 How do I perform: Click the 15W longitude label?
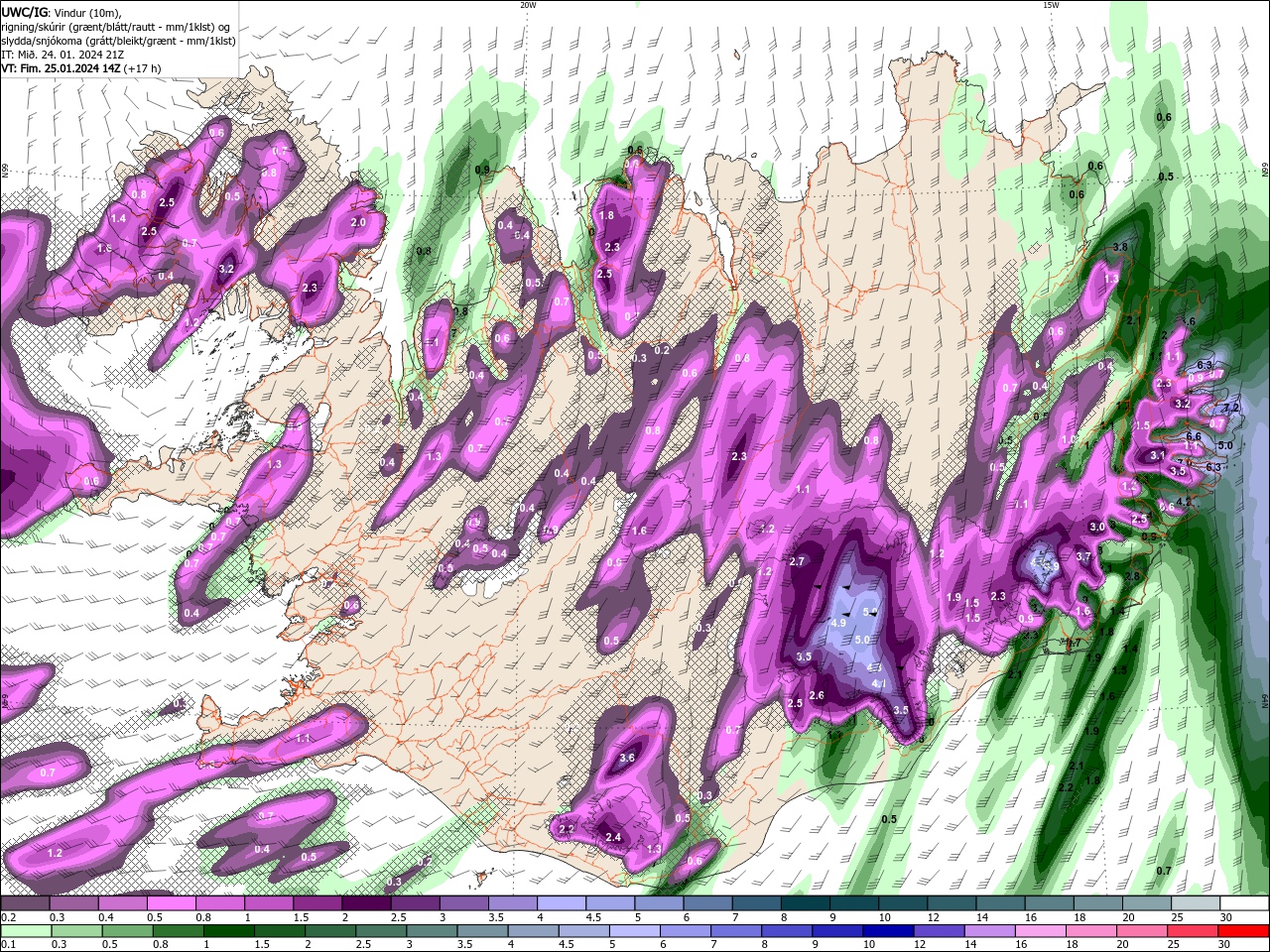[1051, 5]
